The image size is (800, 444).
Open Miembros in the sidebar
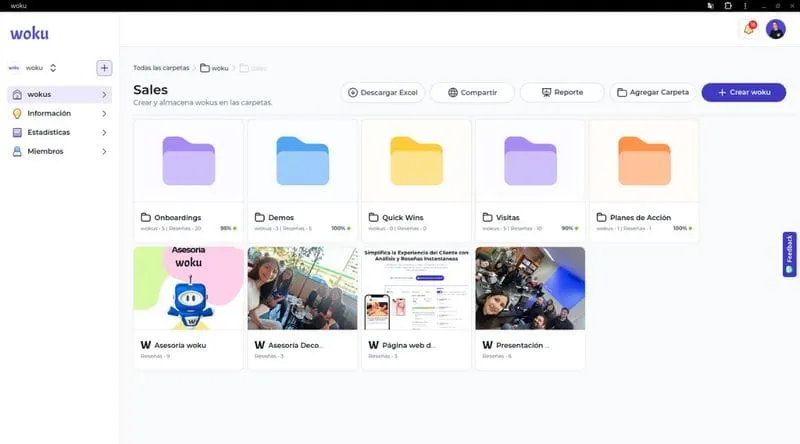[x=60, y=151]
